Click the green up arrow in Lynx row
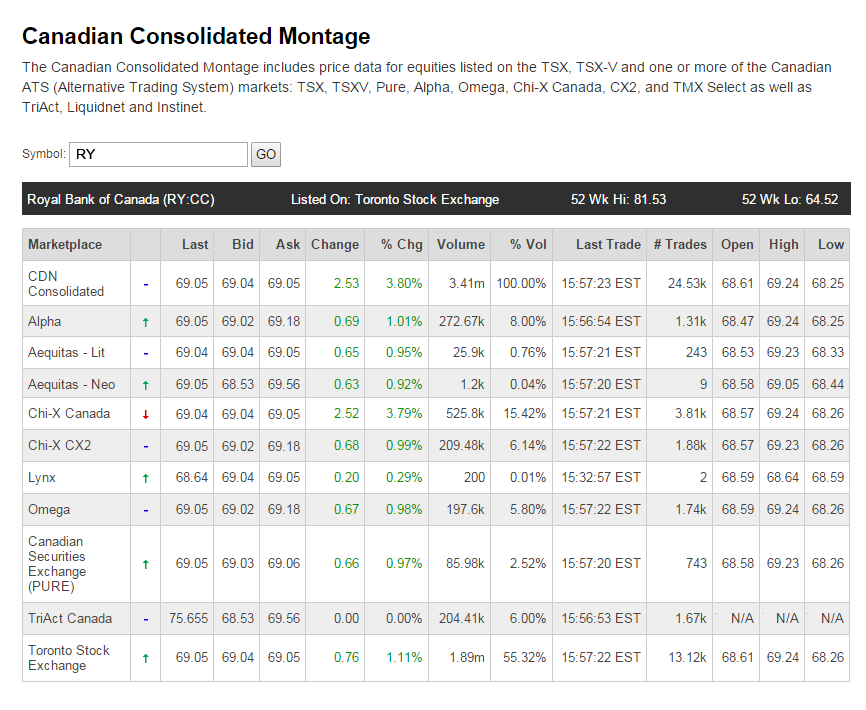Image resolution: width=866 pixels, height=710 pixels. tap(146, 479)
